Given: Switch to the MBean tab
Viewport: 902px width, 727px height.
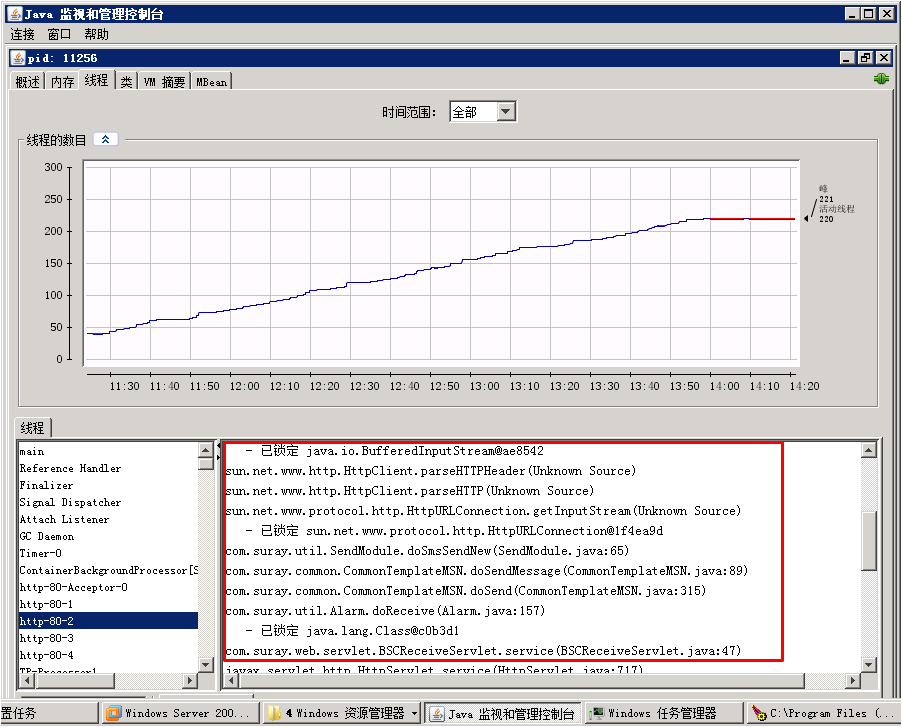Looking at the screenshot, I should coord(211,82).
